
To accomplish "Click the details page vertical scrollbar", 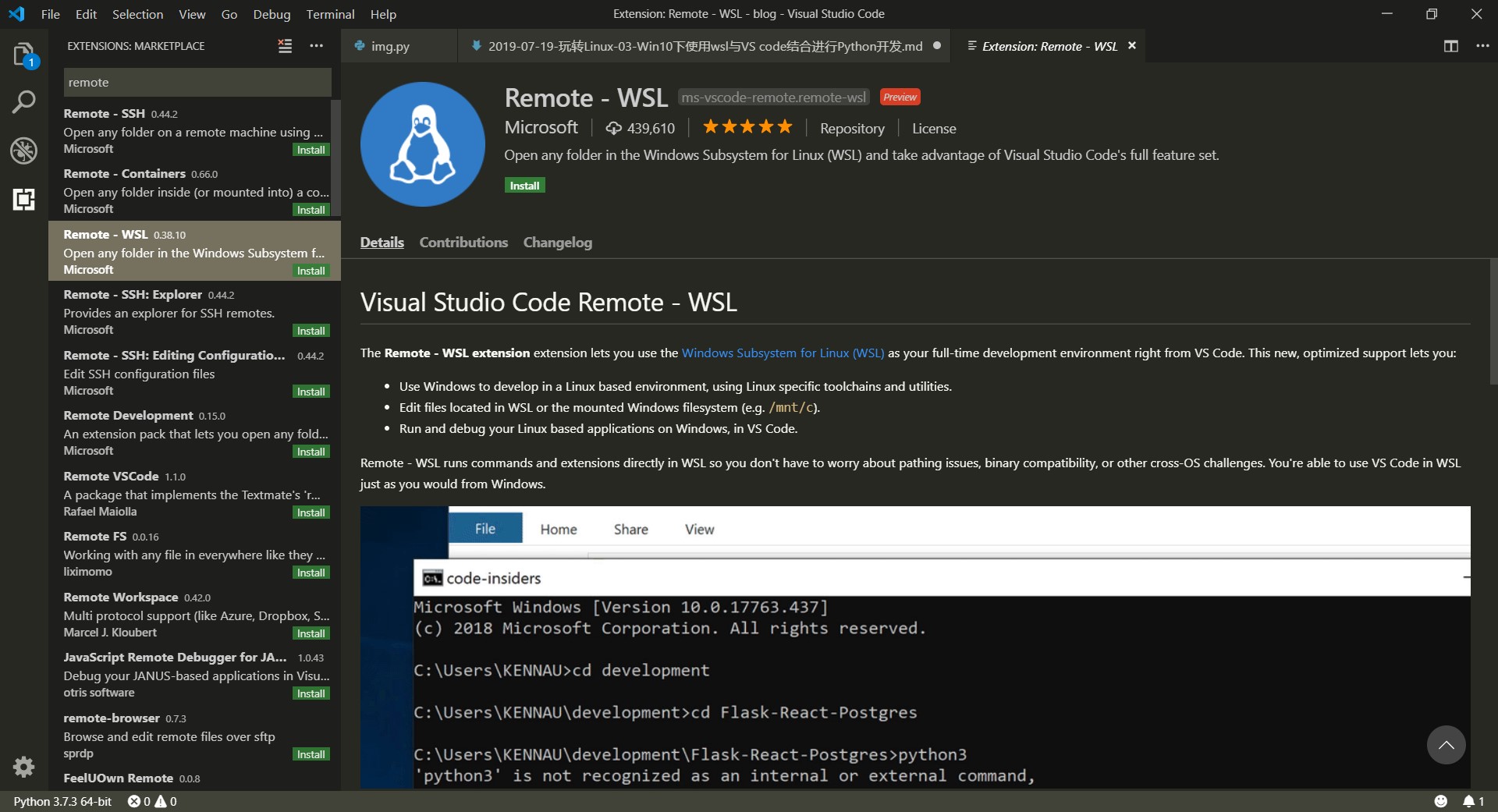I will pyautogui.click(x=1493, y=321).
